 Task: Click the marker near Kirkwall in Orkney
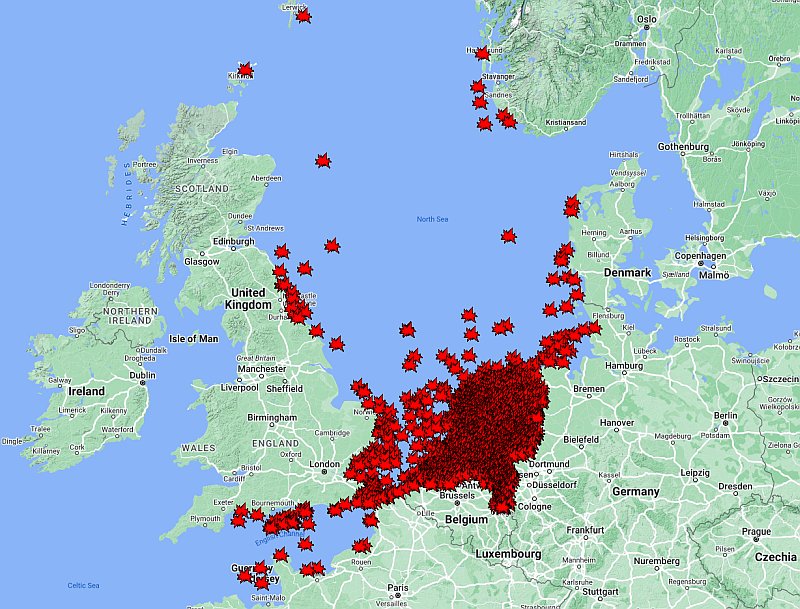point(245,68)
